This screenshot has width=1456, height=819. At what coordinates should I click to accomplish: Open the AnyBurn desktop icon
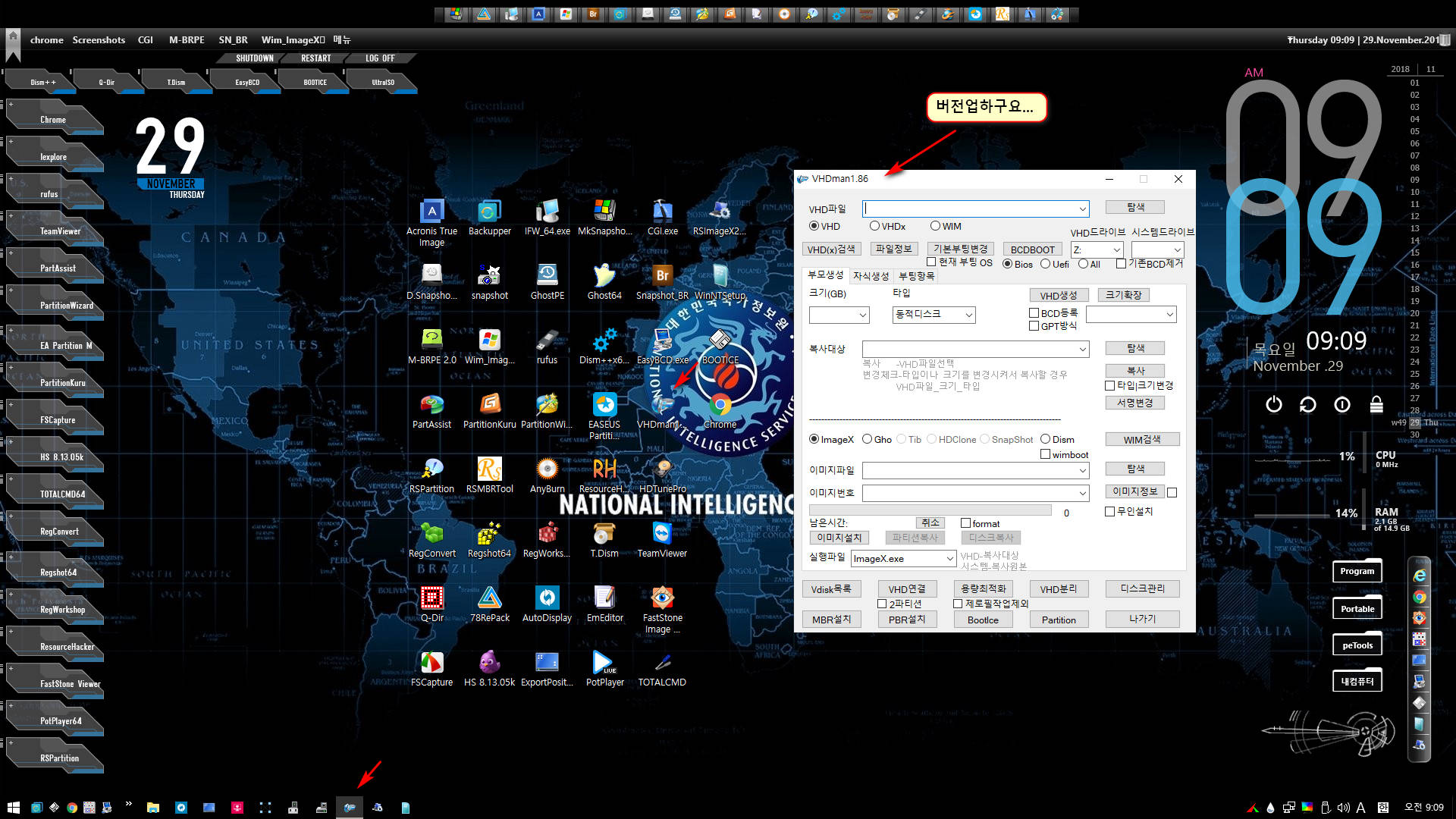547,475
